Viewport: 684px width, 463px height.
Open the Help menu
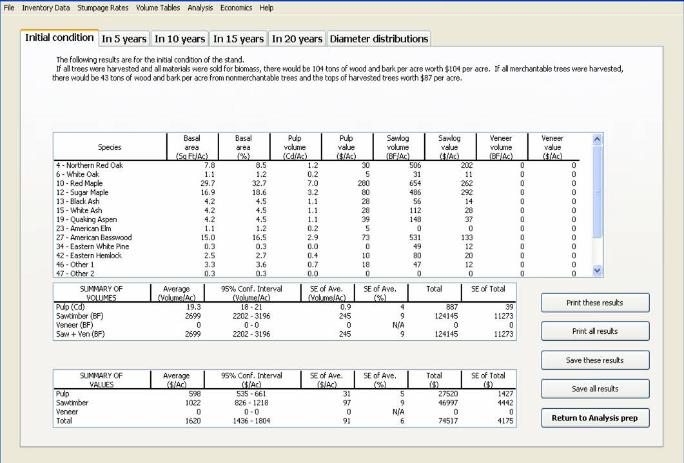267,7
